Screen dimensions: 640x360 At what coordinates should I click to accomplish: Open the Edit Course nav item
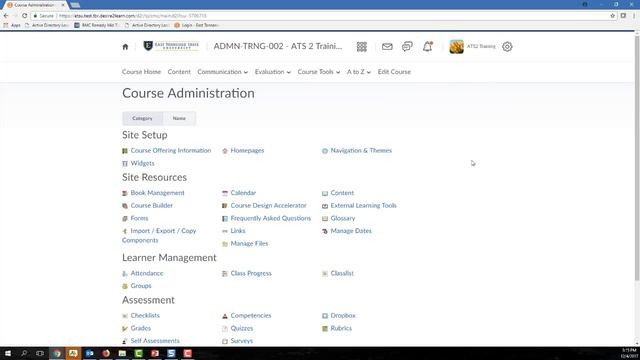394,72
